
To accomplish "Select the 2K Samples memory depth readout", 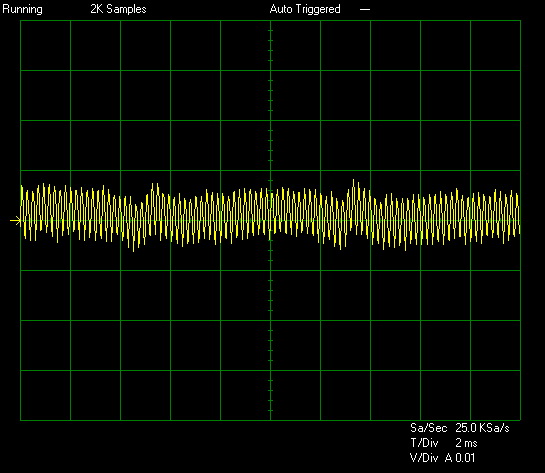I will (118, 9).
